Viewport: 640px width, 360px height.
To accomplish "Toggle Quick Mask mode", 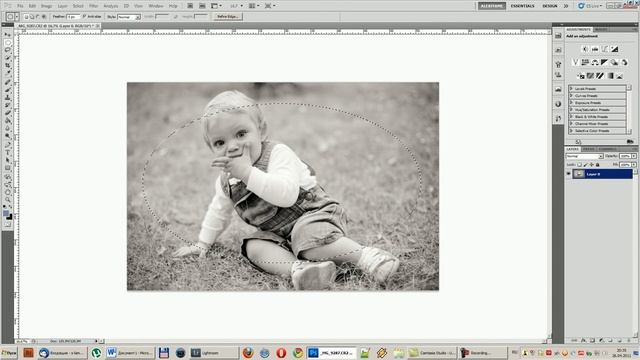I will (x=8, y=224).
